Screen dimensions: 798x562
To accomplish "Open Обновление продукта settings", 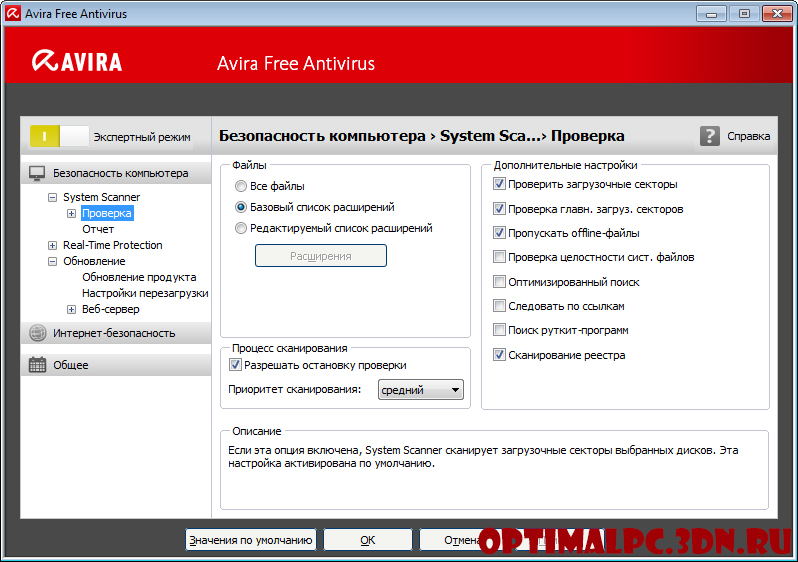I will tap(139, 277).
